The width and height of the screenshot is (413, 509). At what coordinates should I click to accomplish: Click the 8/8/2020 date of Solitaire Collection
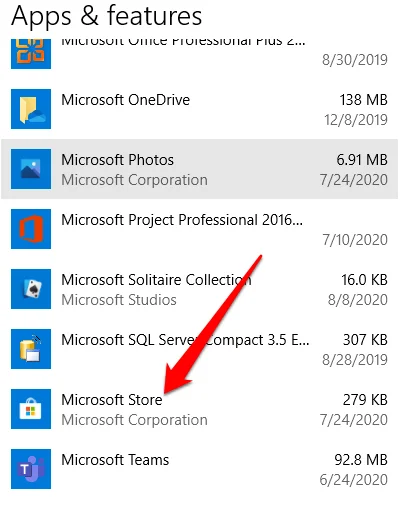point(358,300)
